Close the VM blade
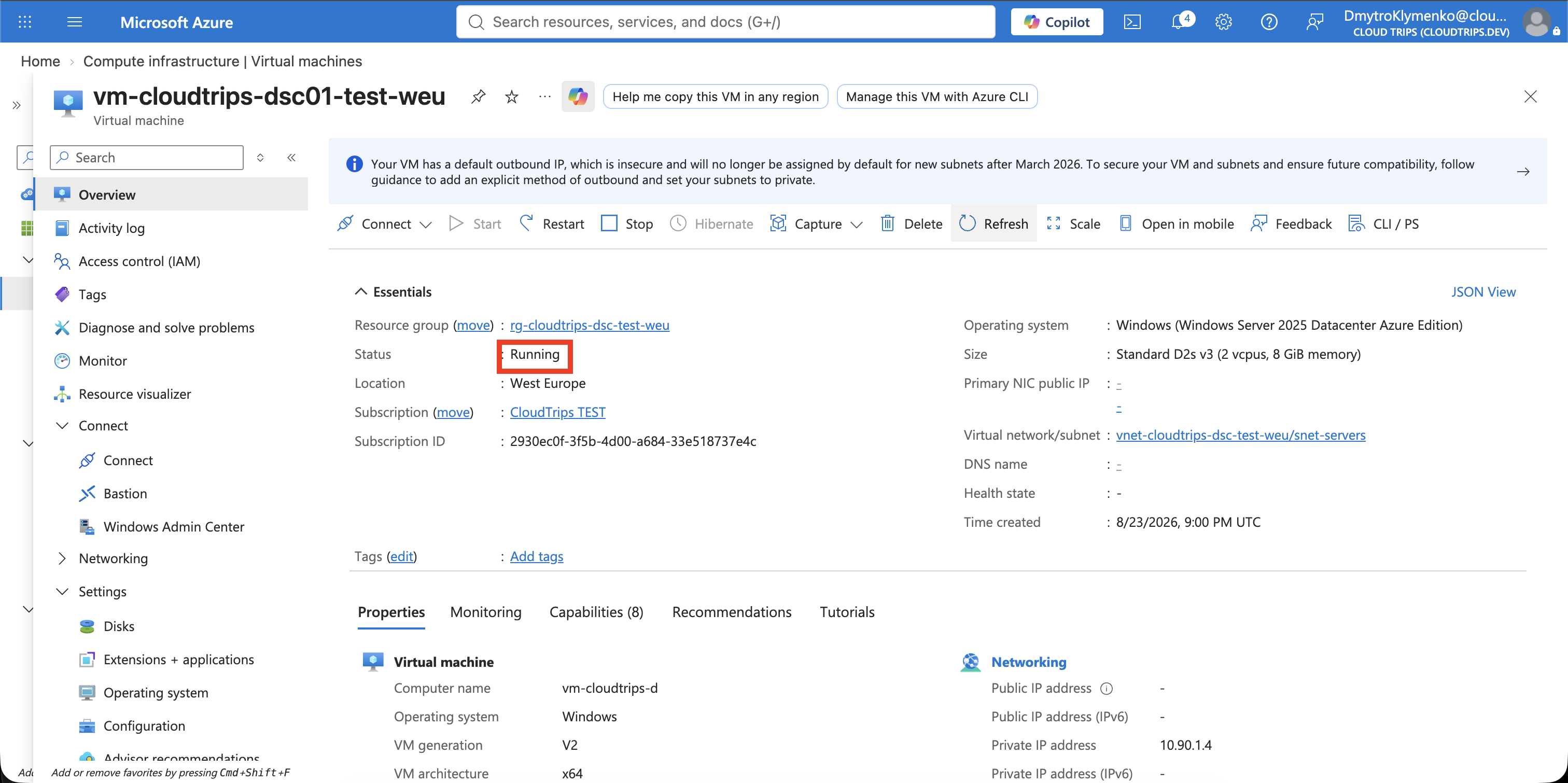This screenshot has width=1568, height=783. tap(1530, 96)
